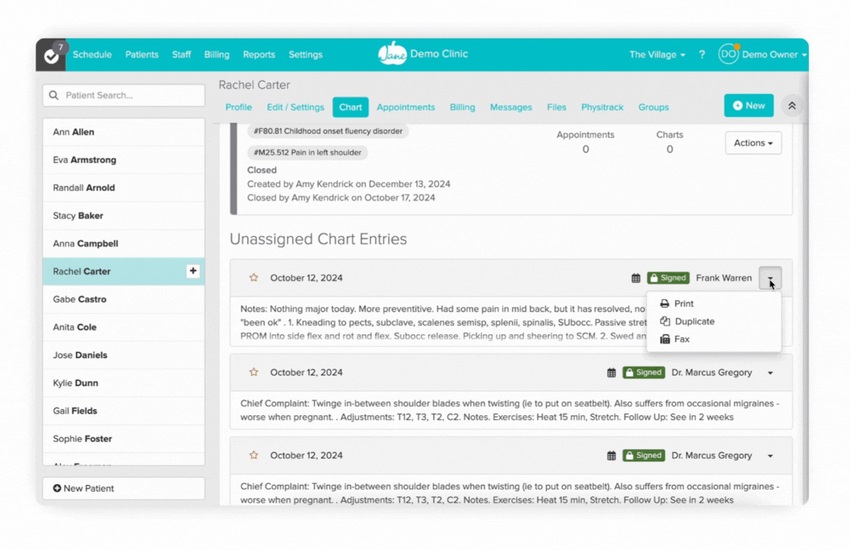Click calendar icon on Frank Warren's entry
This screenshot has height=550, width=850.
tap(635, 278)
